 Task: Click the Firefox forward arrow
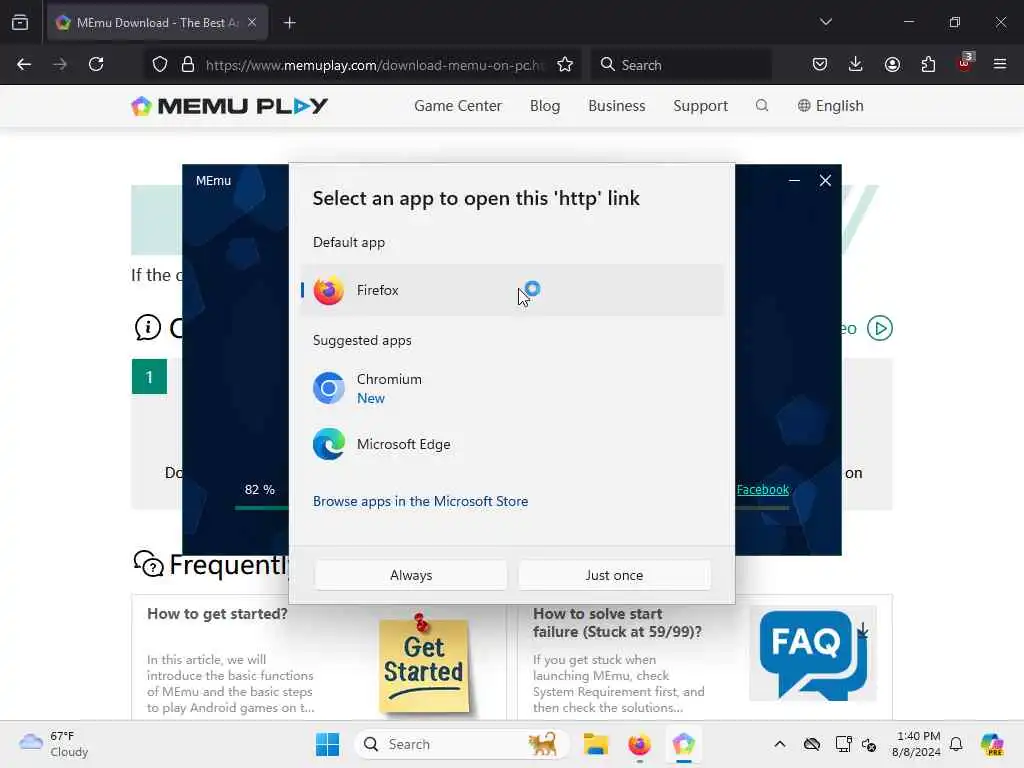(60, 64)
